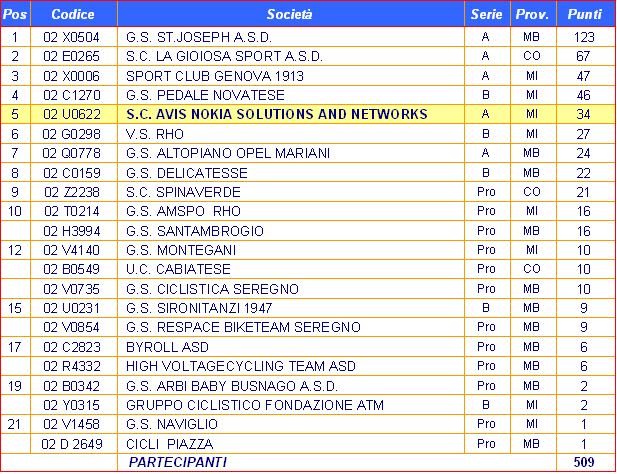
Task: Click the Codice column header
Action: 73,14
